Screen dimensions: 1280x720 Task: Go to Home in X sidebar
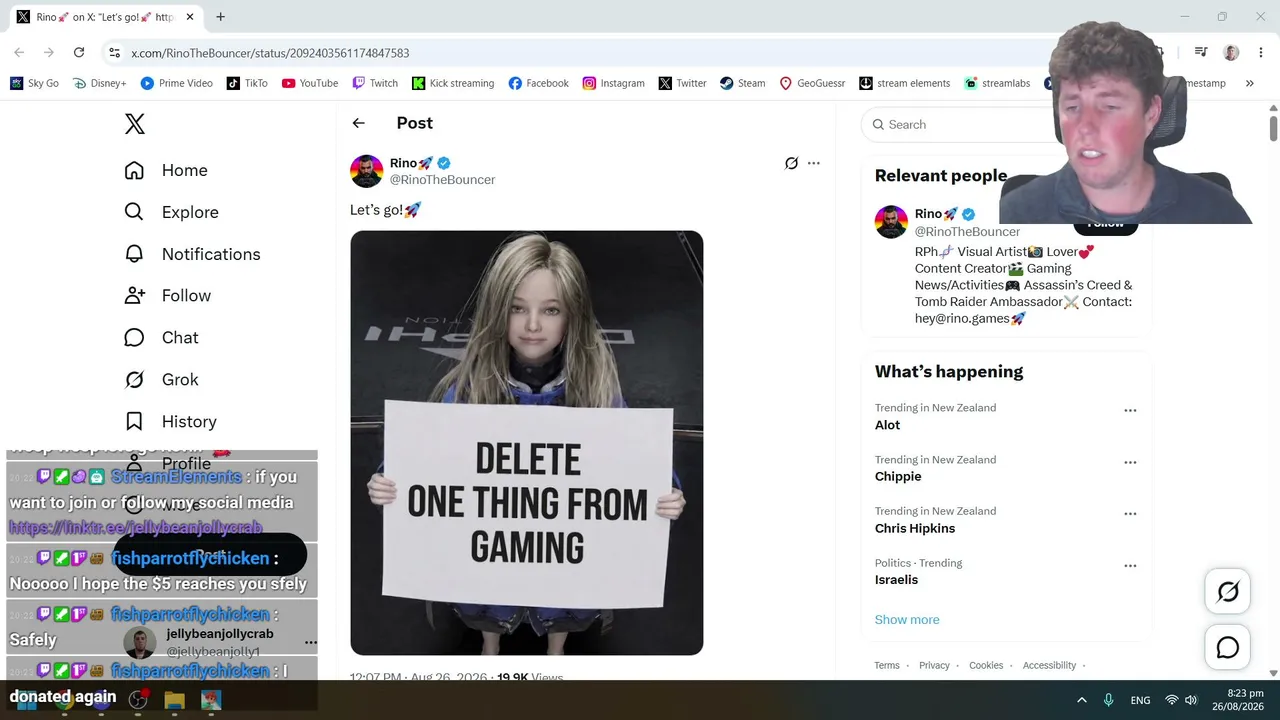(x=166, y=170)
